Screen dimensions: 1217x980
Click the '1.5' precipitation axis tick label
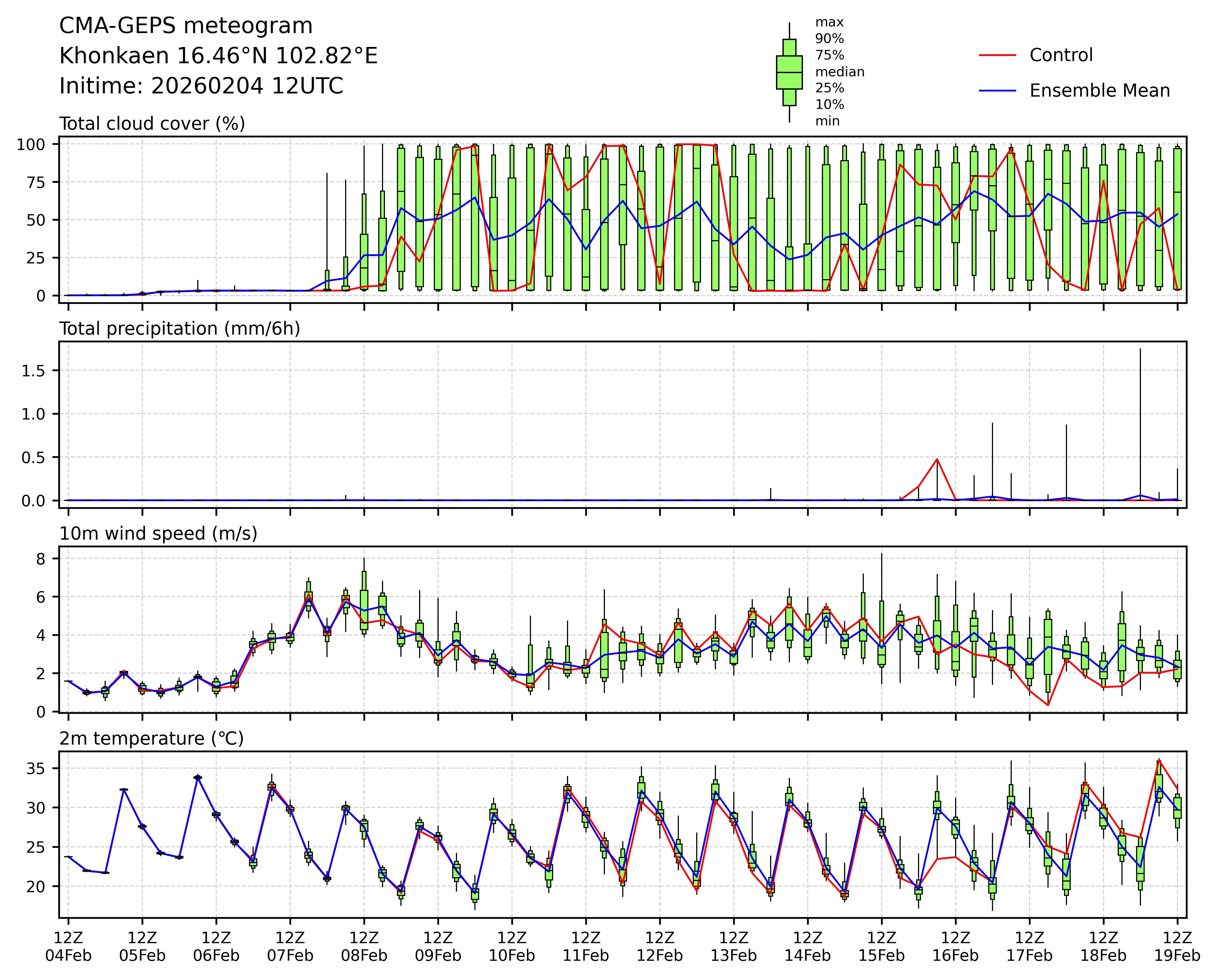pyautogui.click(x=33, y=370)
